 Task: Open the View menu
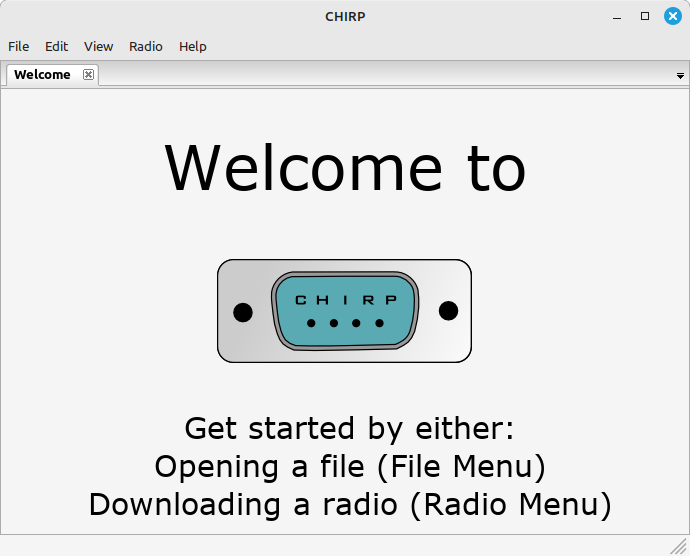pyautogui.click(x=99, y=46)
